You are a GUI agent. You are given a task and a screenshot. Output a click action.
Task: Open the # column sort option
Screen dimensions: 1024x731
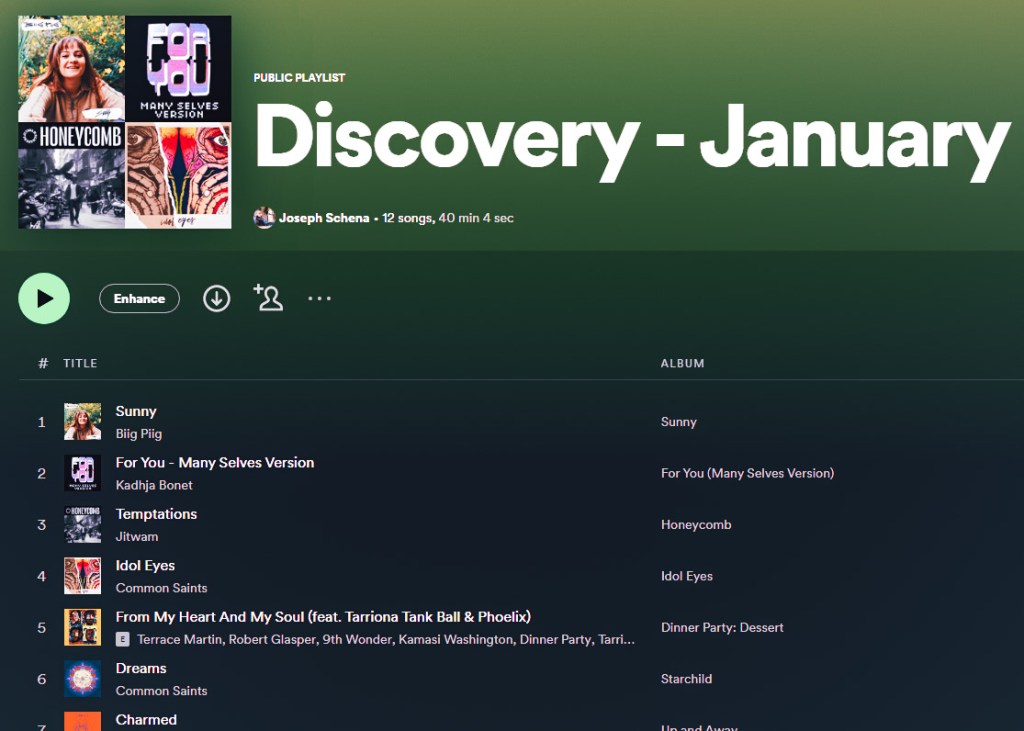click(x=41, y=363)
